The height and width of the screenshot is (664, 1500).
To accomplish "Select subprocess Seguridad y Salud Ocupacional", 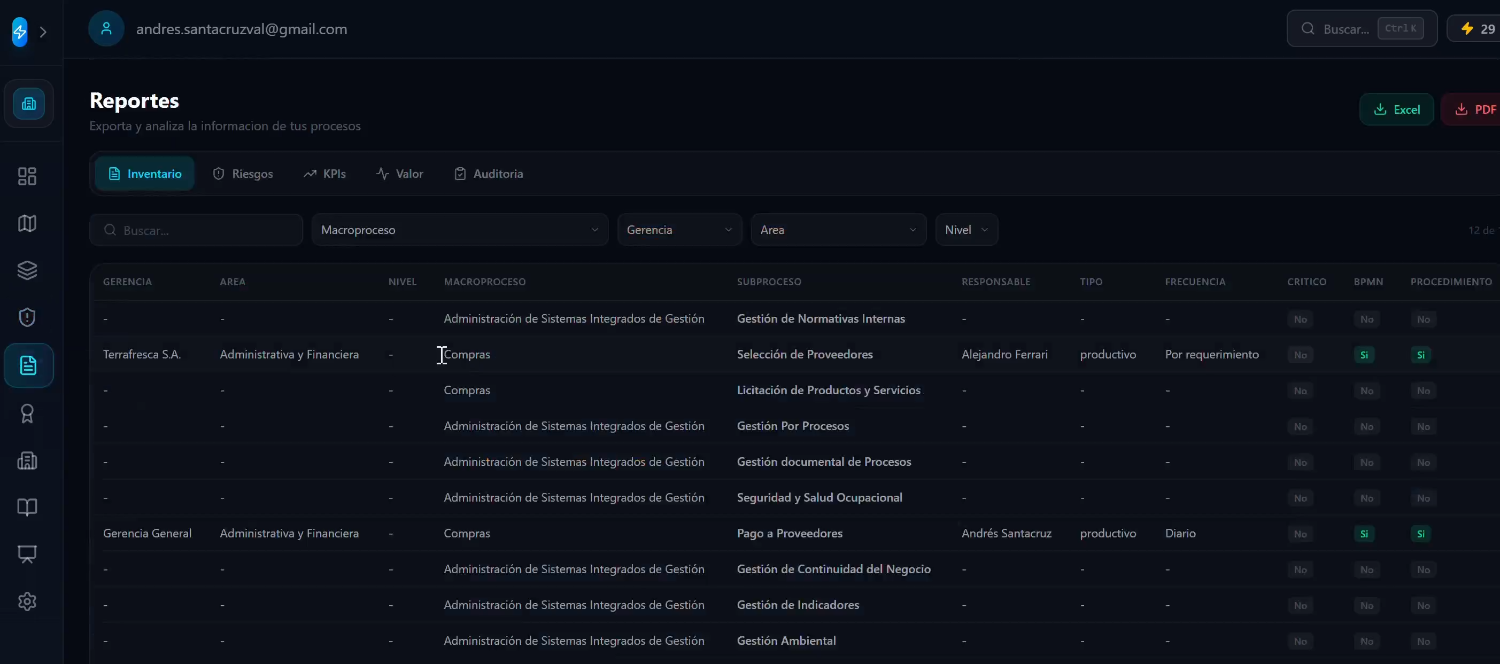I will [x=820, y=498].
